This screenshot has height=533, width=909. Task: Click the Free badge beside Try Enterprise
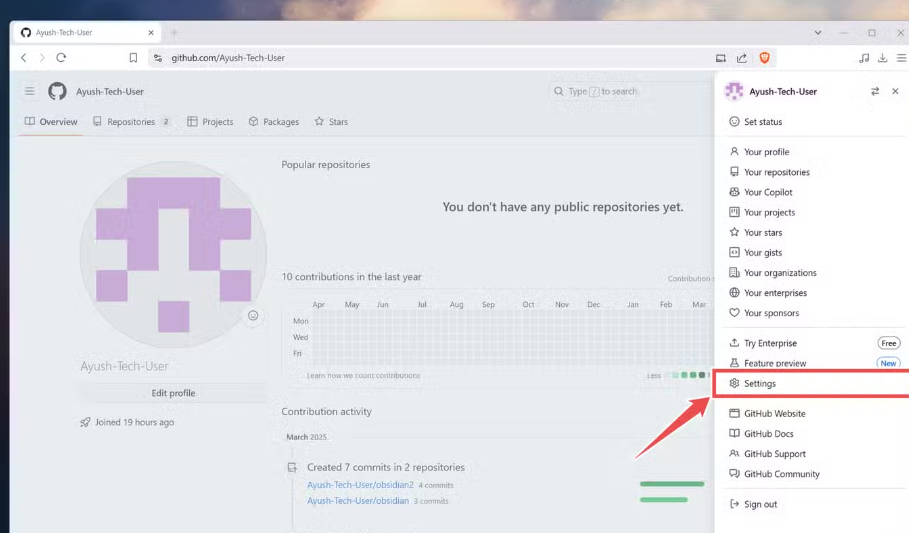[888, 343]
